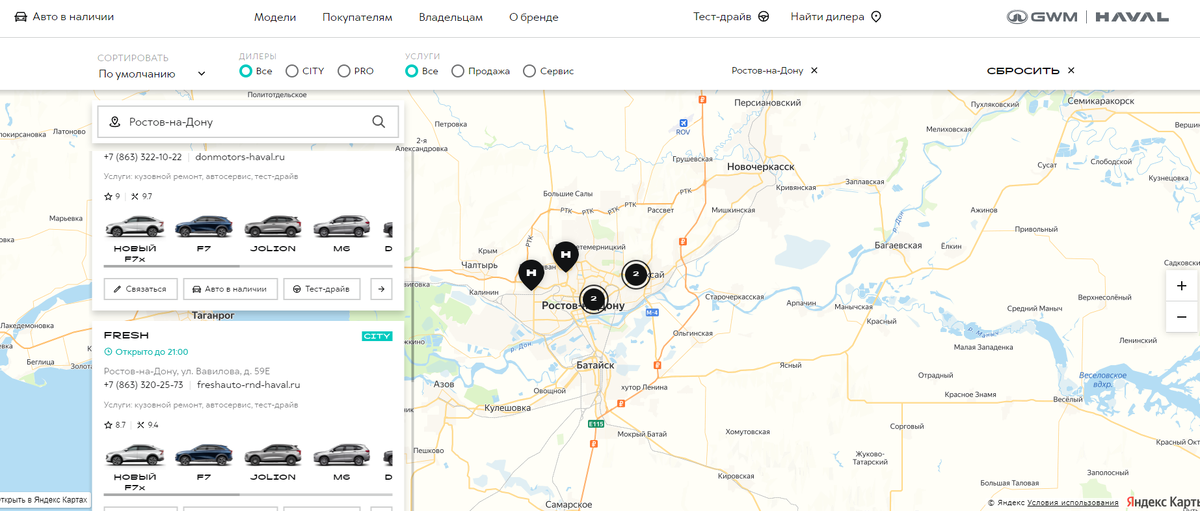
Task: Open the Покупателям menu
Action: click(357, 17)
